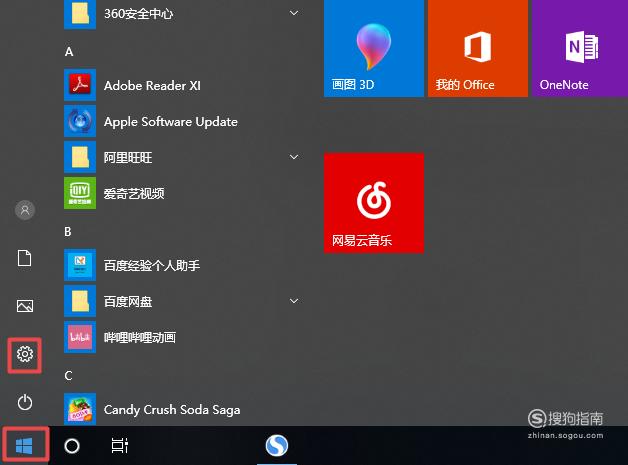
Task: Expand the 360安全中心 folder chevron
Action: point(294,13)
